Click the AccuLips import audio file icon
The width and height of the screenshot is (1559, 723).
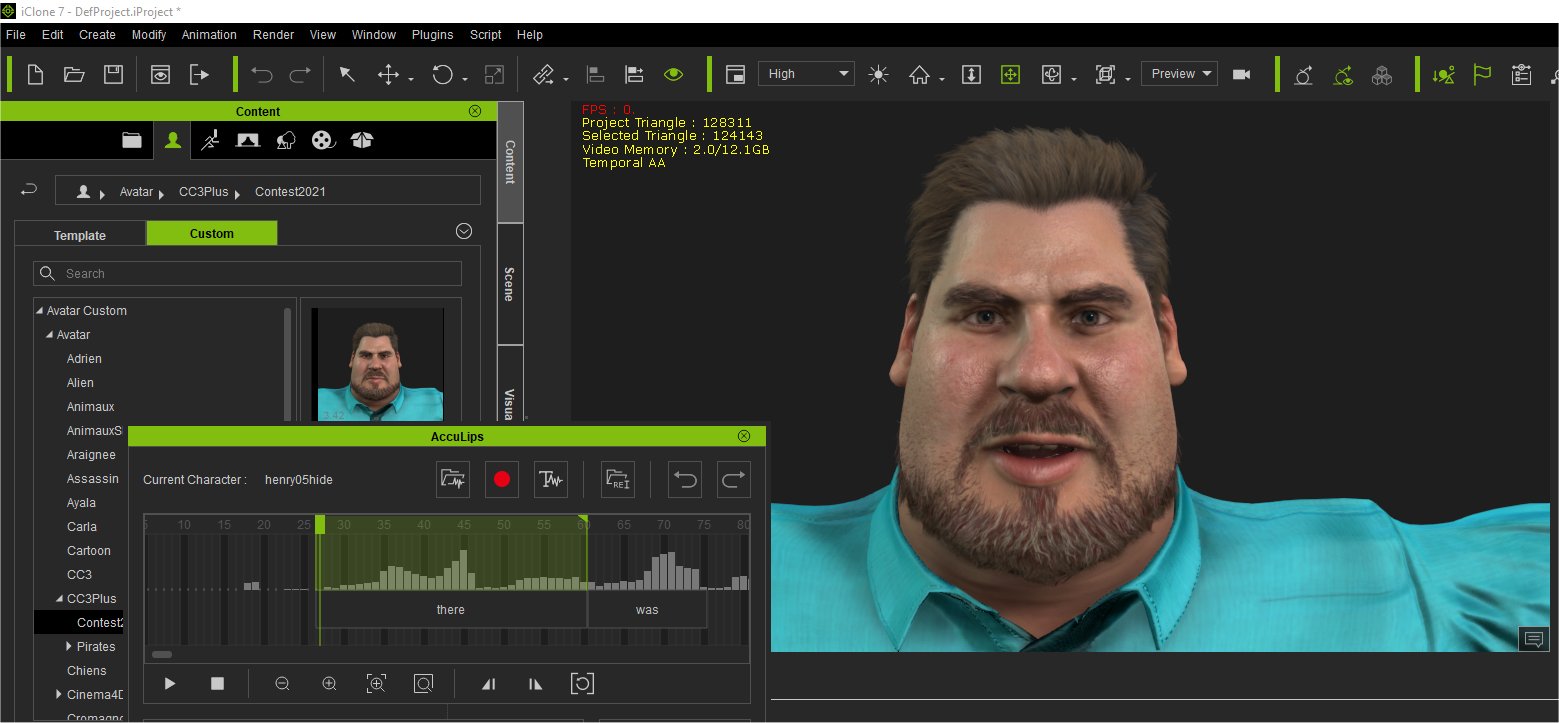[453, 479]
